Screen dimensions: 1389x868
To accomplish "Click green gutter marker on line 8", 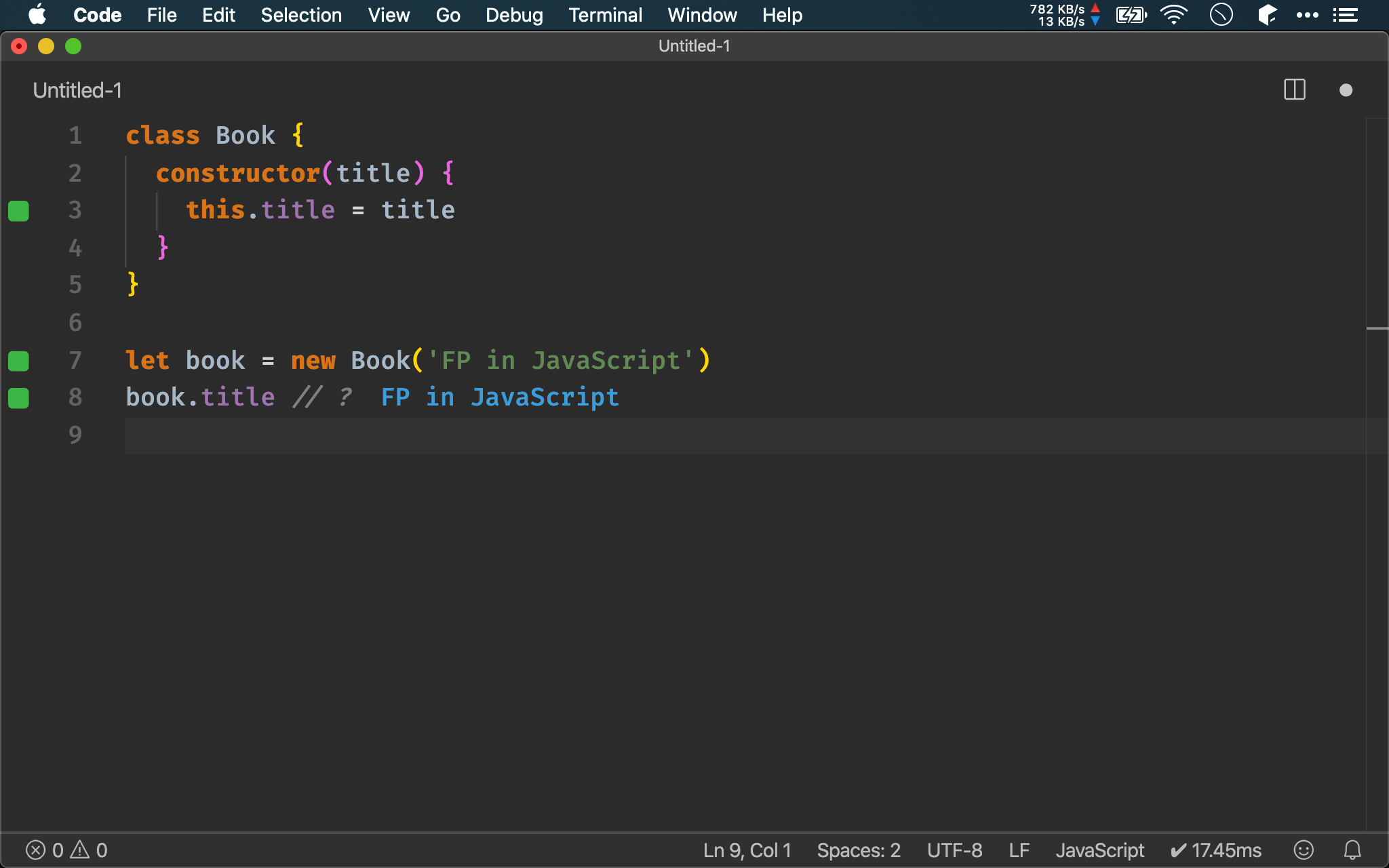I will click(18, 398).
